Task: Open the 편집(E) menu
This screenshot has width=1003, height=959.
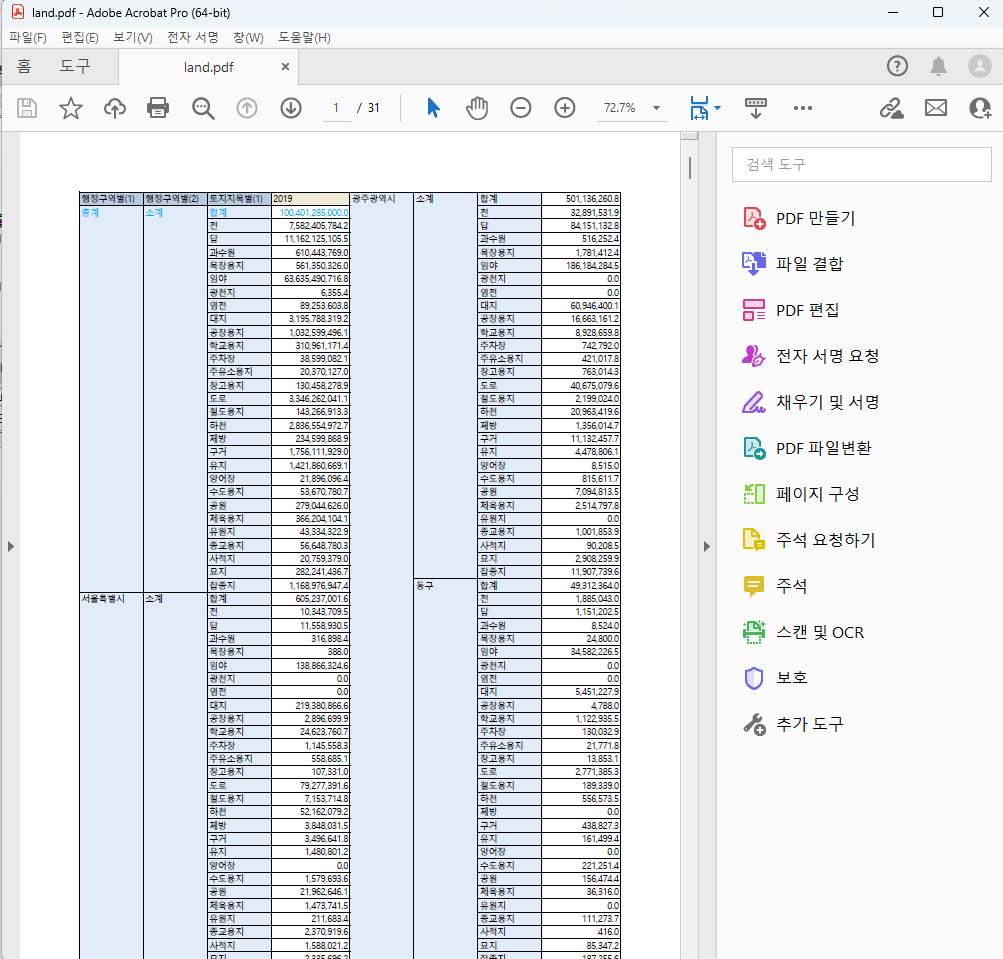Action: 80,38
